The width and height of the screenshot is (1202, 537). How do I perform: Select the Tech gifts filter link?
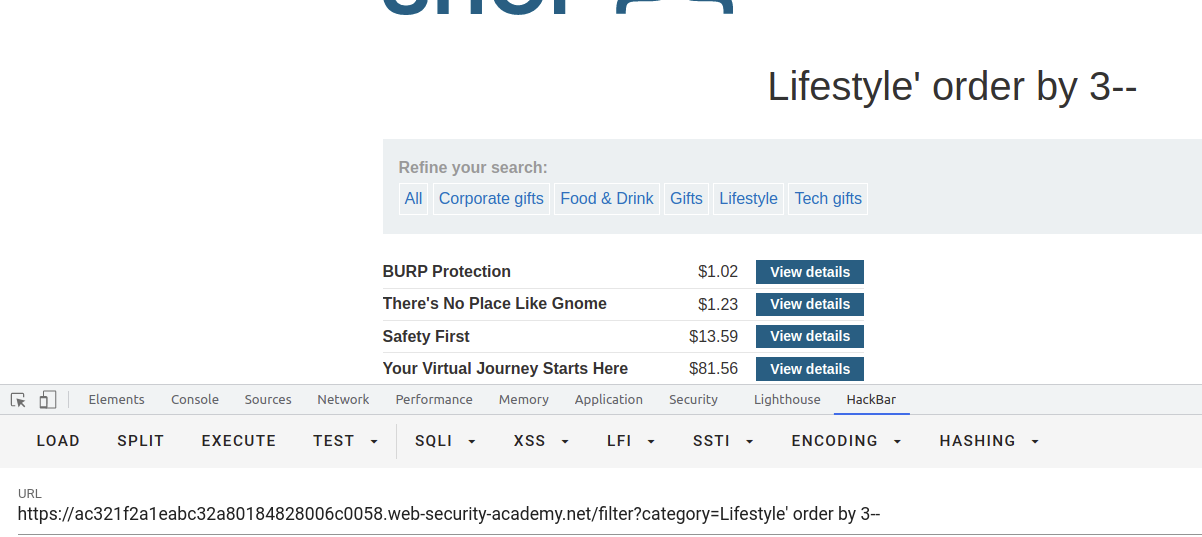[828, 199]
